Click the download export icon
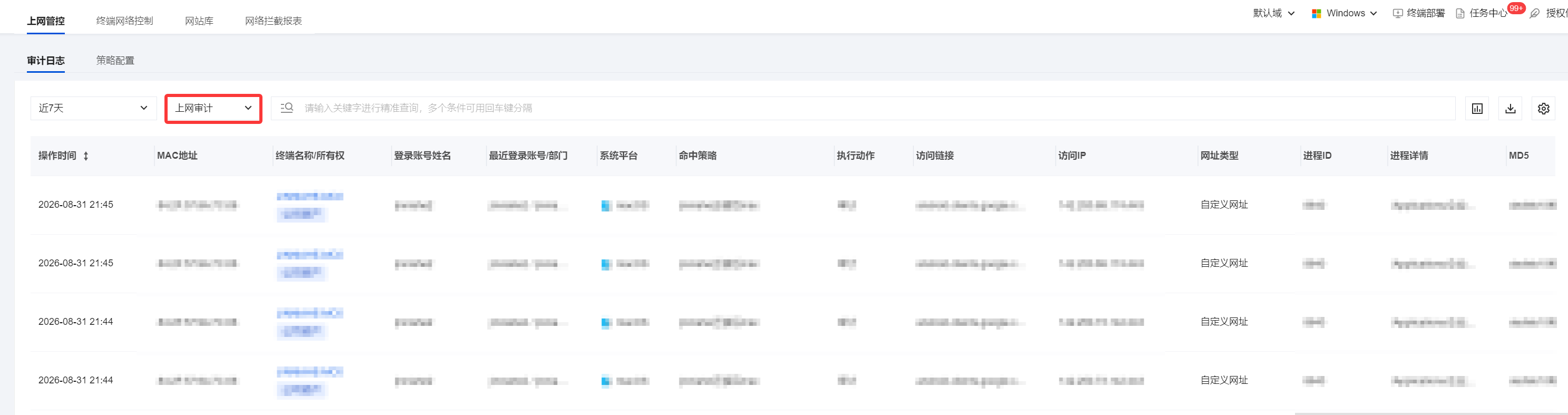Viewport: 1568px width, 415px height. 1510,109
